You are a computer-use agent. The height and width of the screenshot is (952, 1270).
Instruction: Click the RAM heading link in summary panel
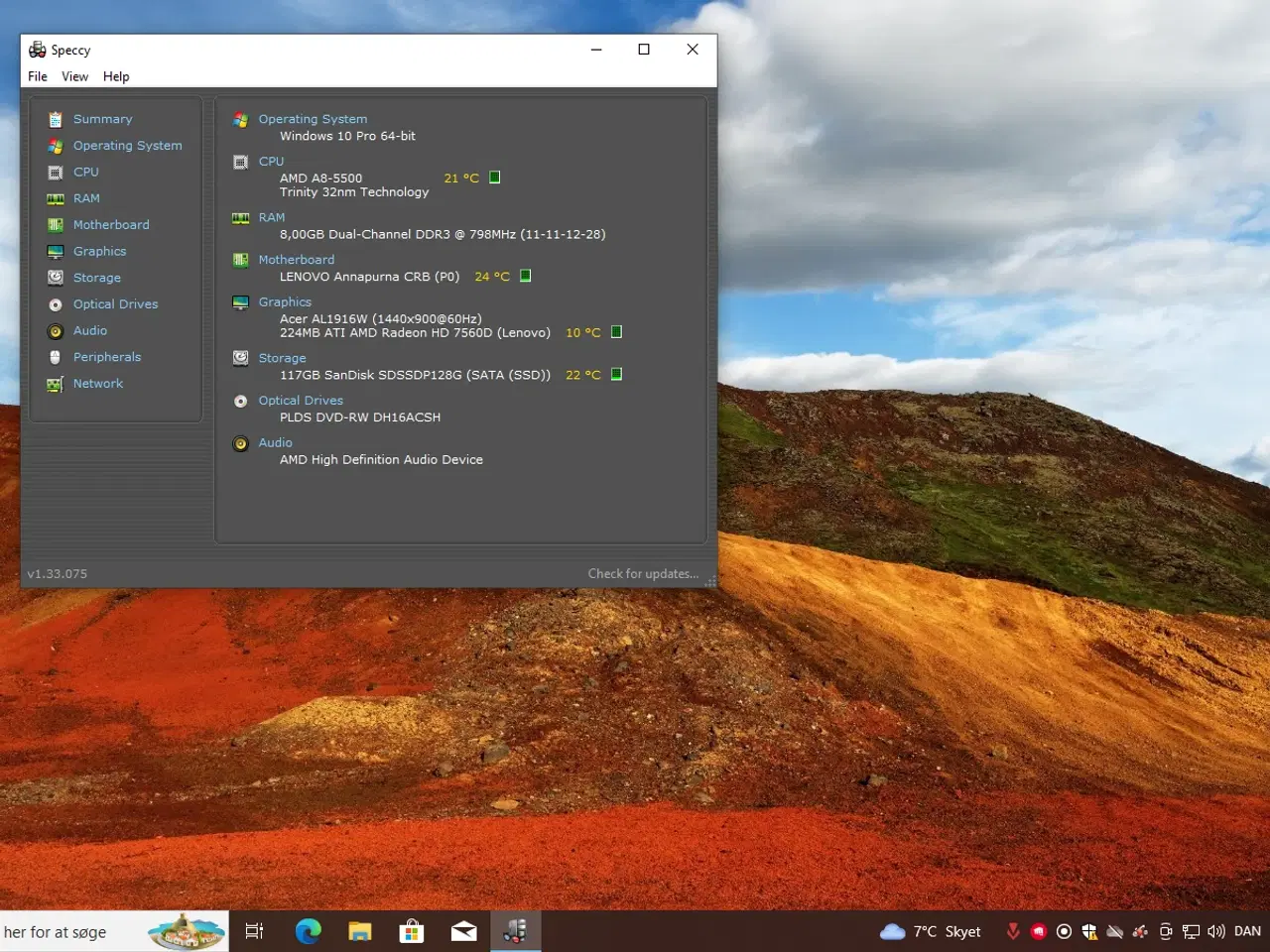tap(272, 217)
